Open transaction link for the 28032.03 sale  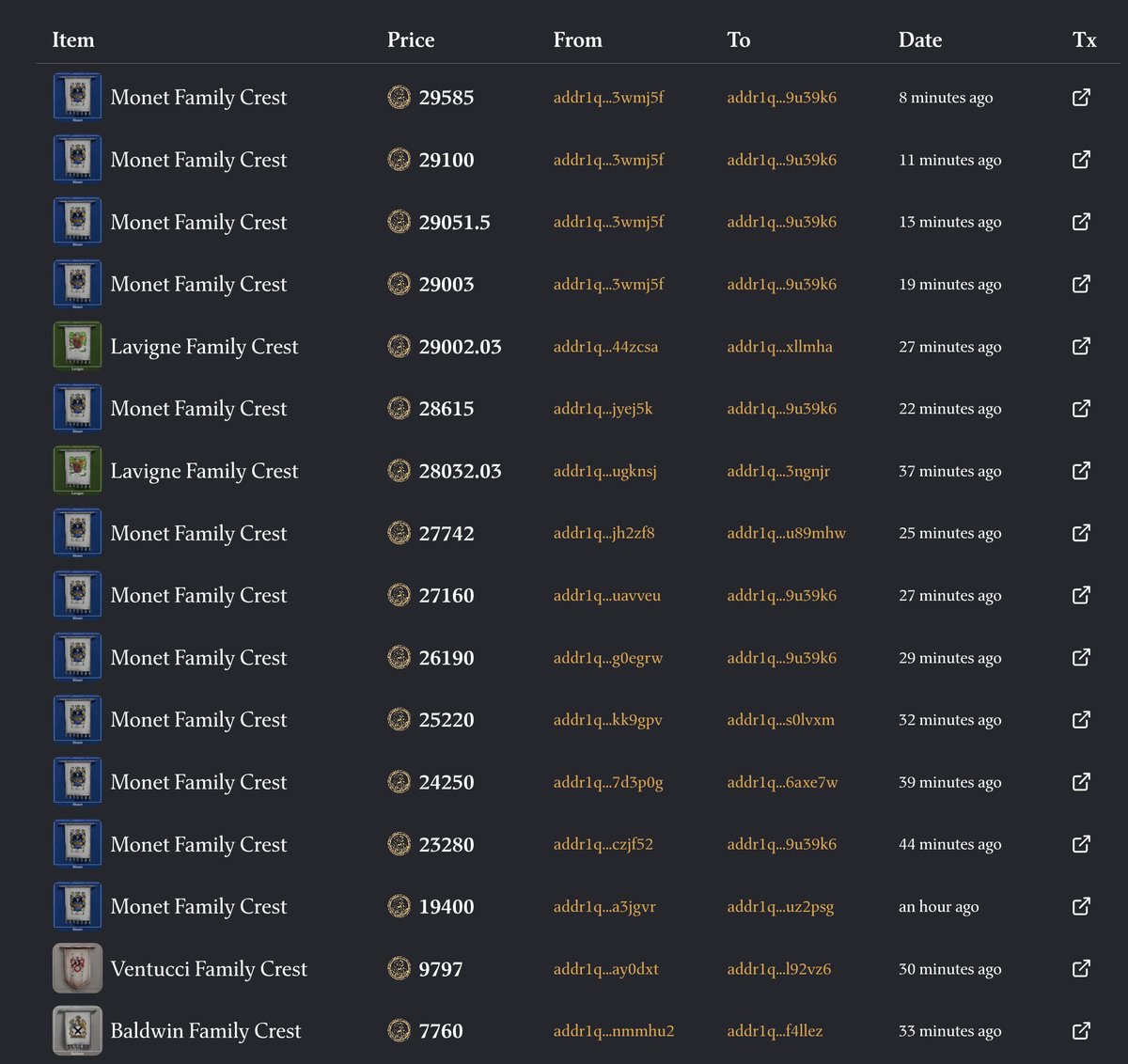(1081, 470)
